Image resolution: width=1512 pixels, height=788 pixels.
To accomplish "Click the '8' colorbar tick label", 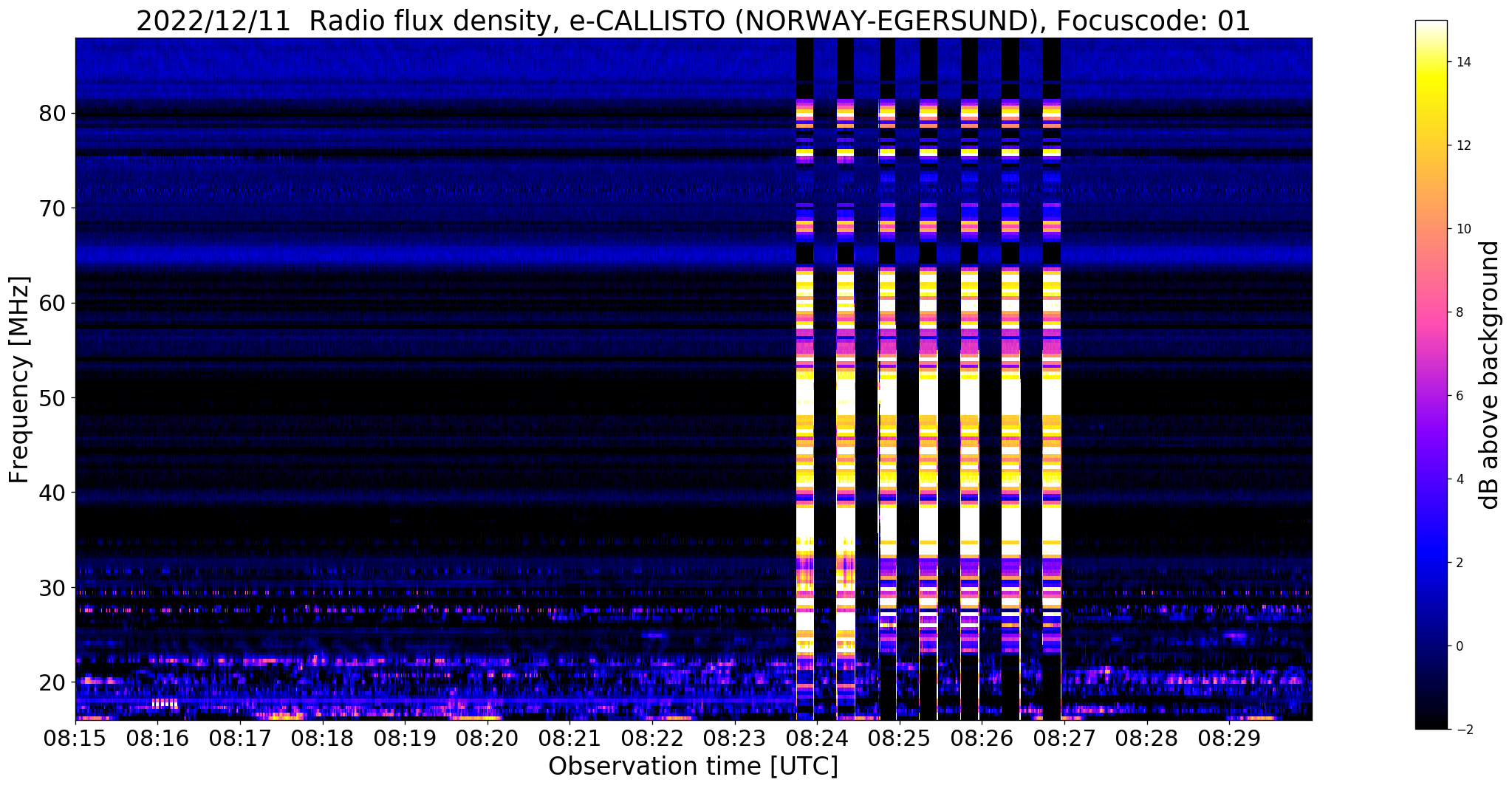I will tap(1459, 312).
